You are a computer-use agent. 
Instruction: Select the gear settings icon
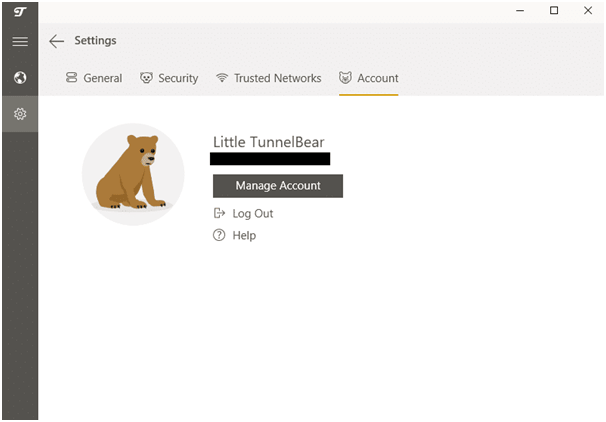[20, 114]
